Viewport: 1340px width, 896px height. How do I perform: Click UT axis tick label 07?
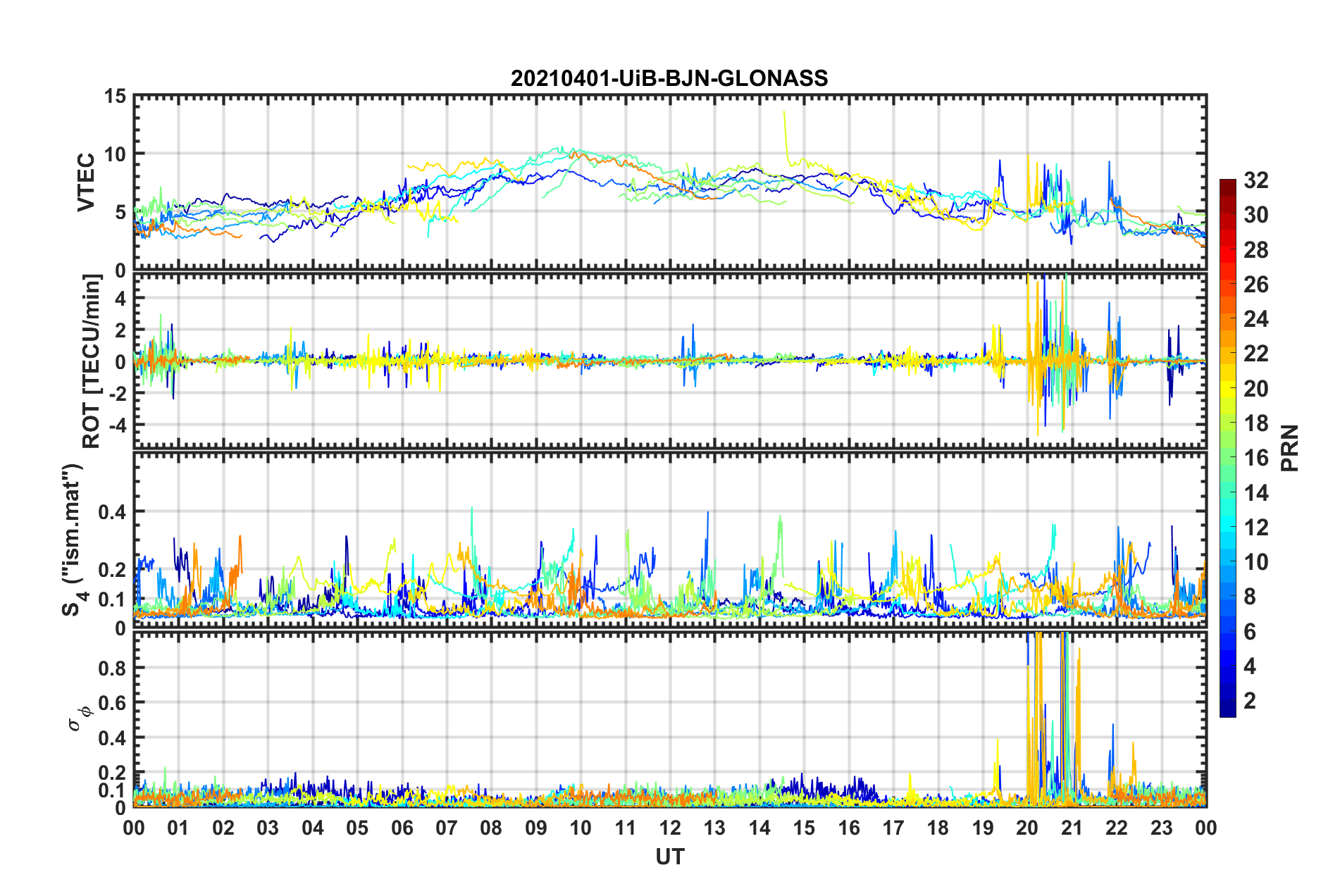(x=447, y=828)
